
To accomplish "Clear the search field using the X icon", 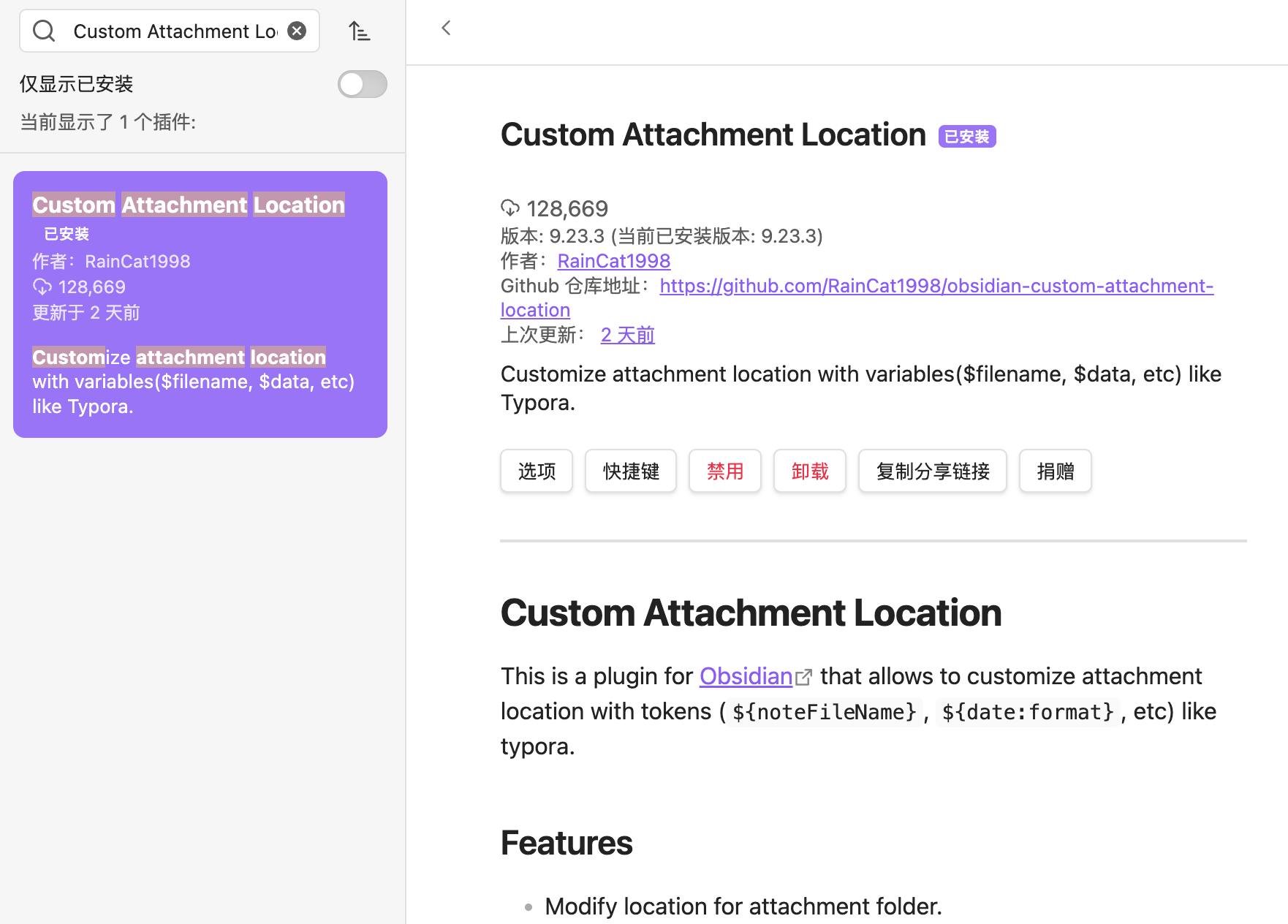I will (296, 31).
